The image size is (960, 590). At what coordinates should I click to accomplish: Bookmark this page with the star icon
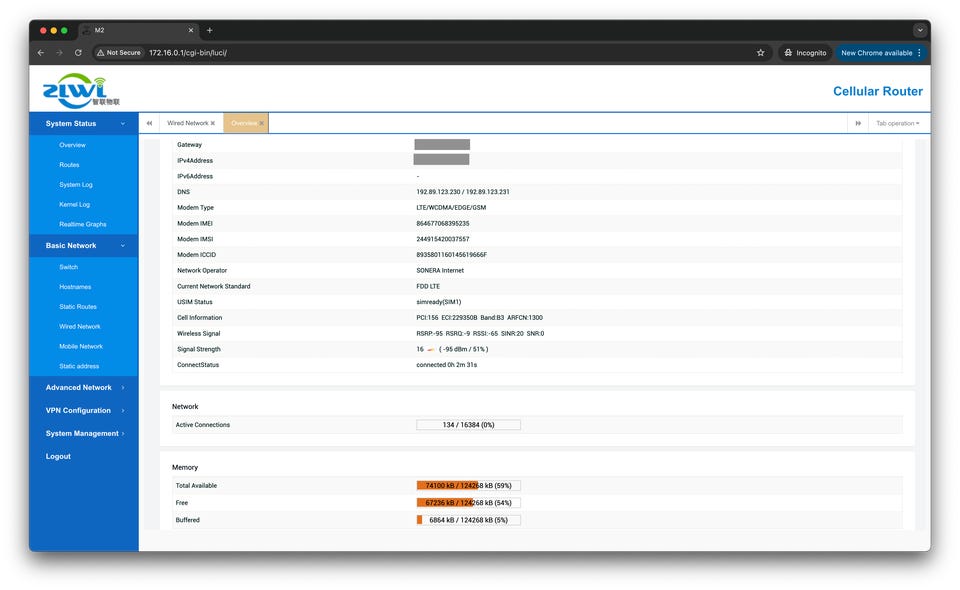(760, 53)
